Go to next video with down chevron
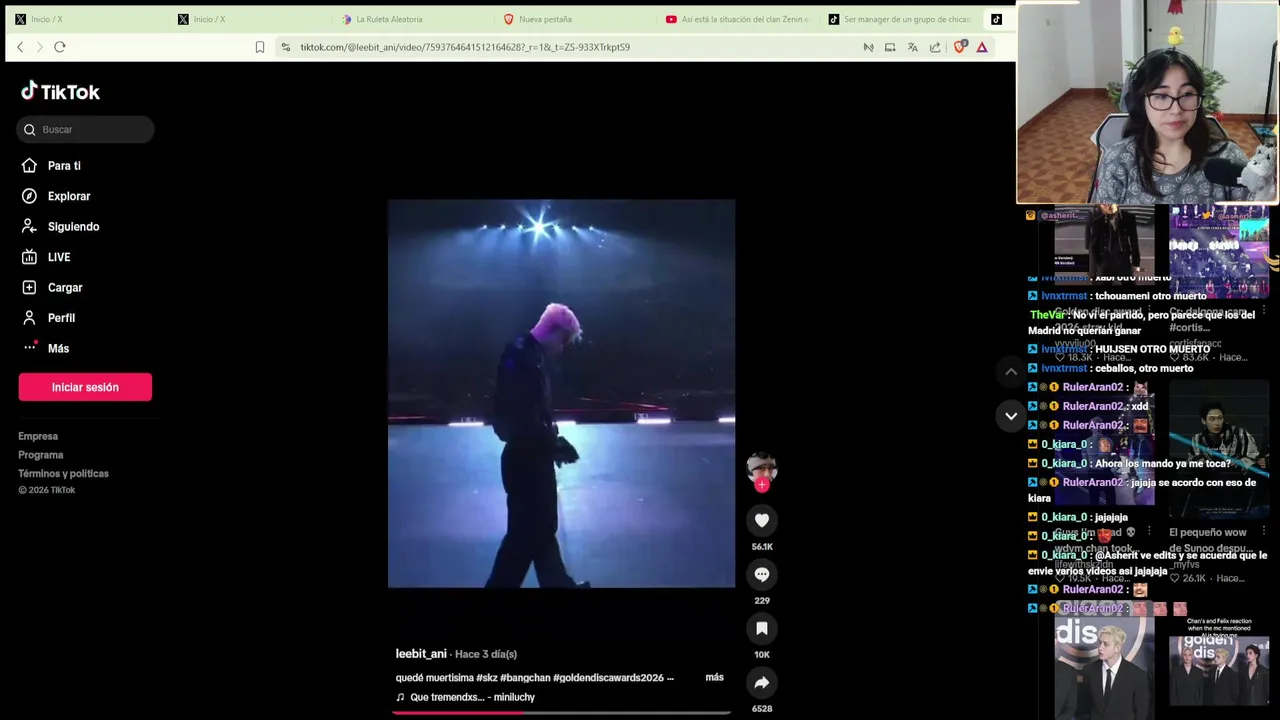Image resolution: width=1280 pixels, height=720 pixels. (1011, 416)
